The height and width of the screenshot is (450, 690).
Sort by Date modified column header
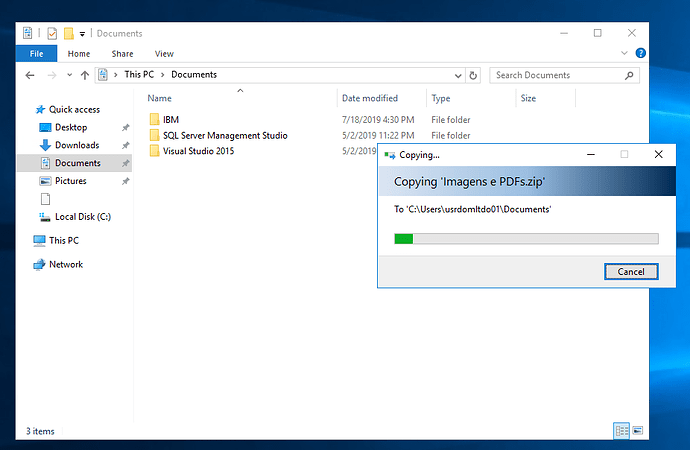point(370,98)
